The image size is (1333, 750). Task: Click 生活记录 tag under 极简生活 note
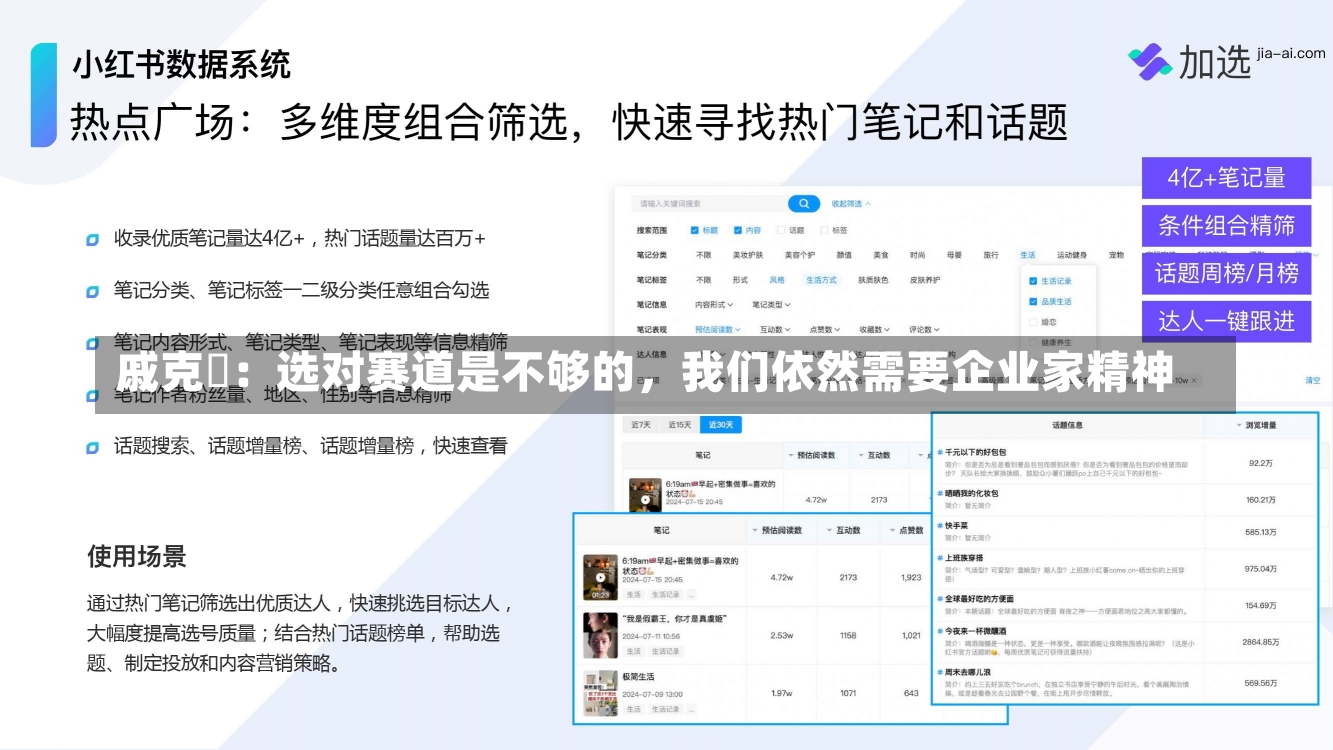click(665, 709)
